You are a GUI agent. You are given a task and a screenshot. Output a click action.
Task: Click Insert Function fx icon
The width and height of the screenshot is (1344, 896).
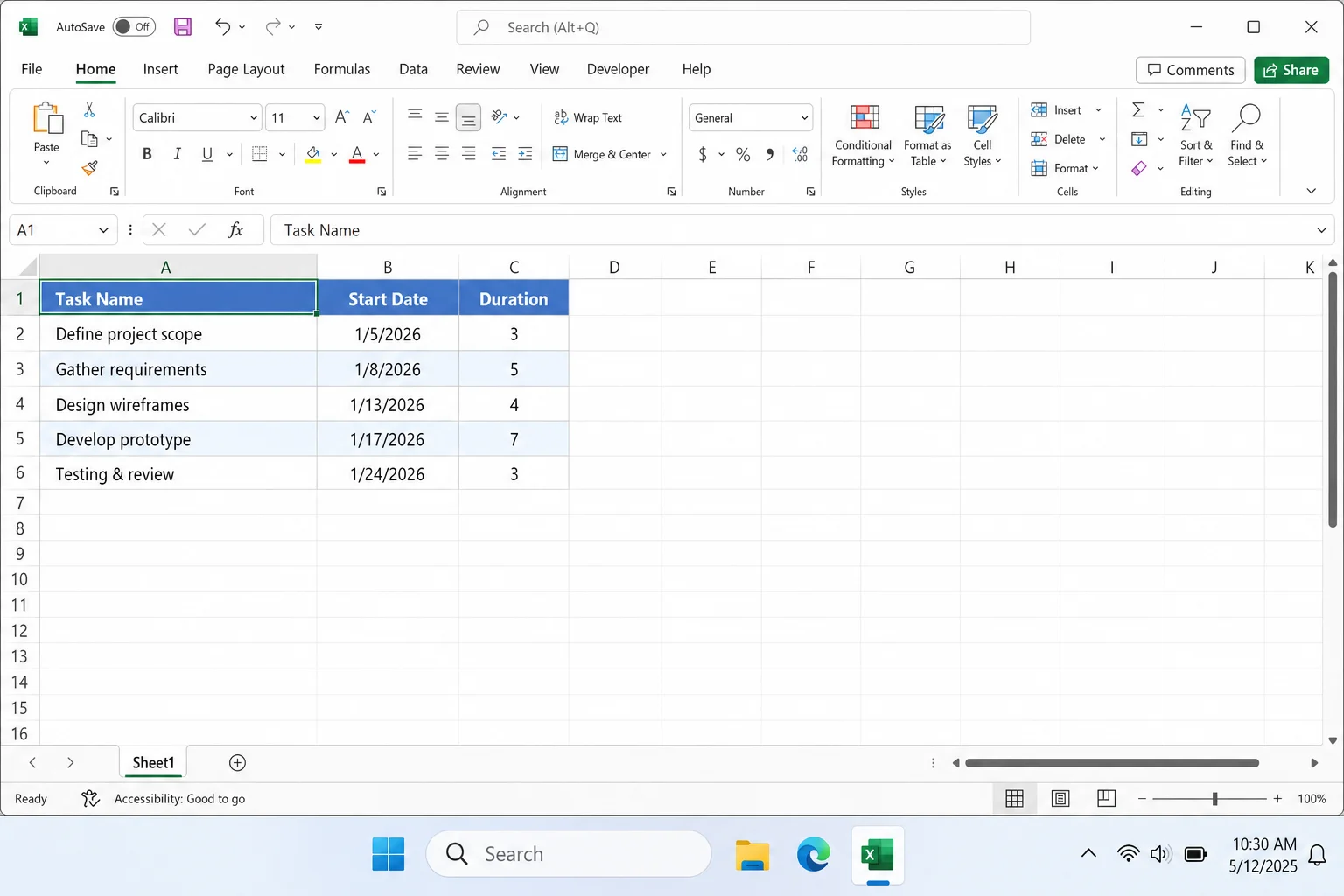click(235, 230)
